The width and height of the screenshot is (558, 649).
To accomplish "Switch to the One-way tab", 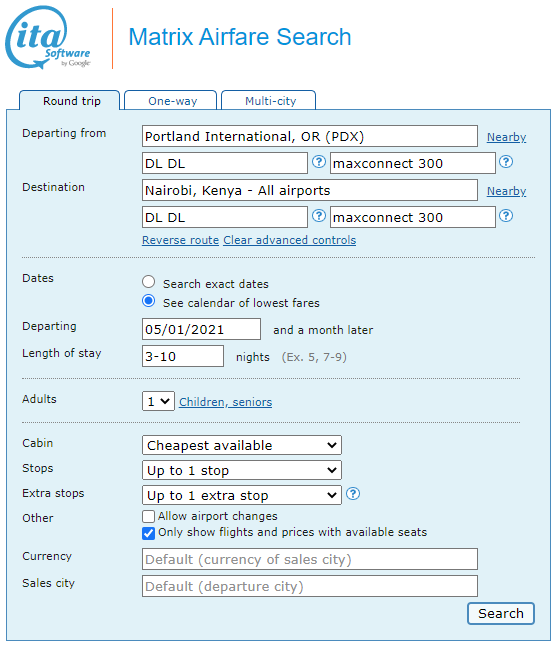I will tap(171, 101).
